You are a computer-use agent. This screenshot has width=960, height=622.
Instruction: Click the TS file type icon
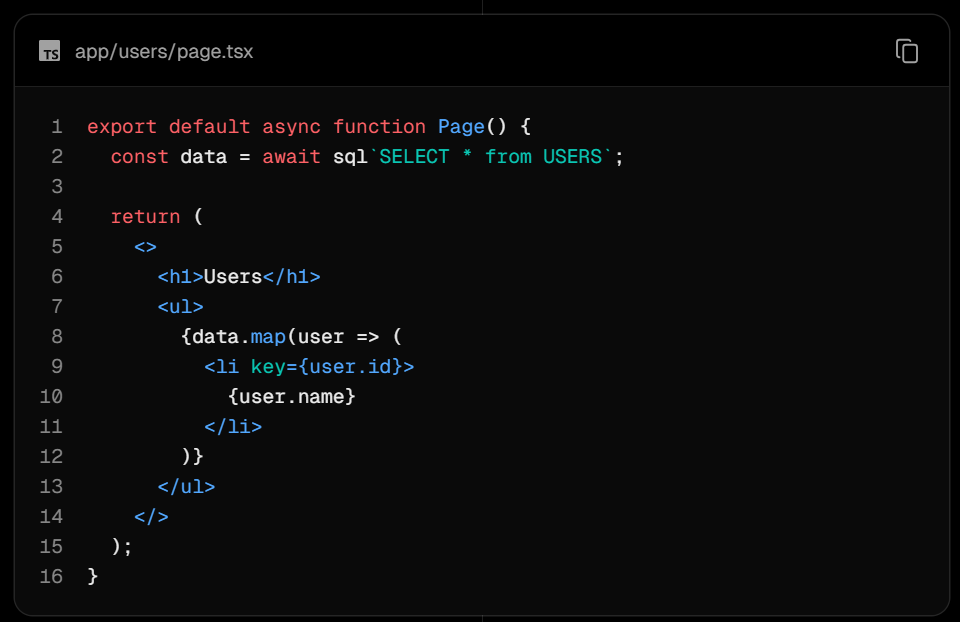pos(49,51)
